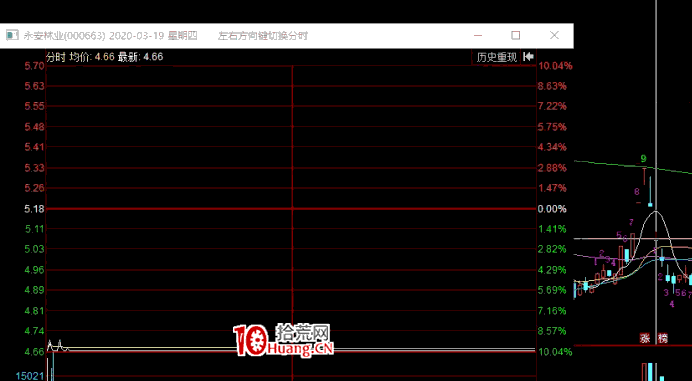Click the 5.33 price axis label
Screen dimensions: 692x381
click(x=34, y=168)
